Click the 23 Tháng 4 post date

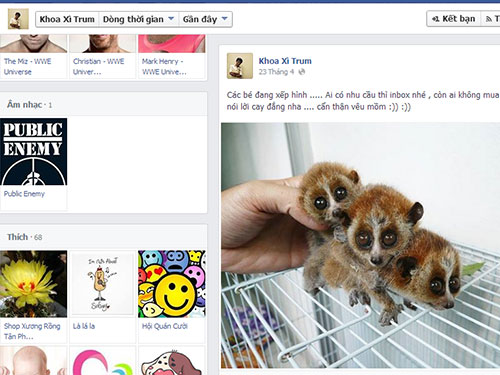tap(276, 72)
